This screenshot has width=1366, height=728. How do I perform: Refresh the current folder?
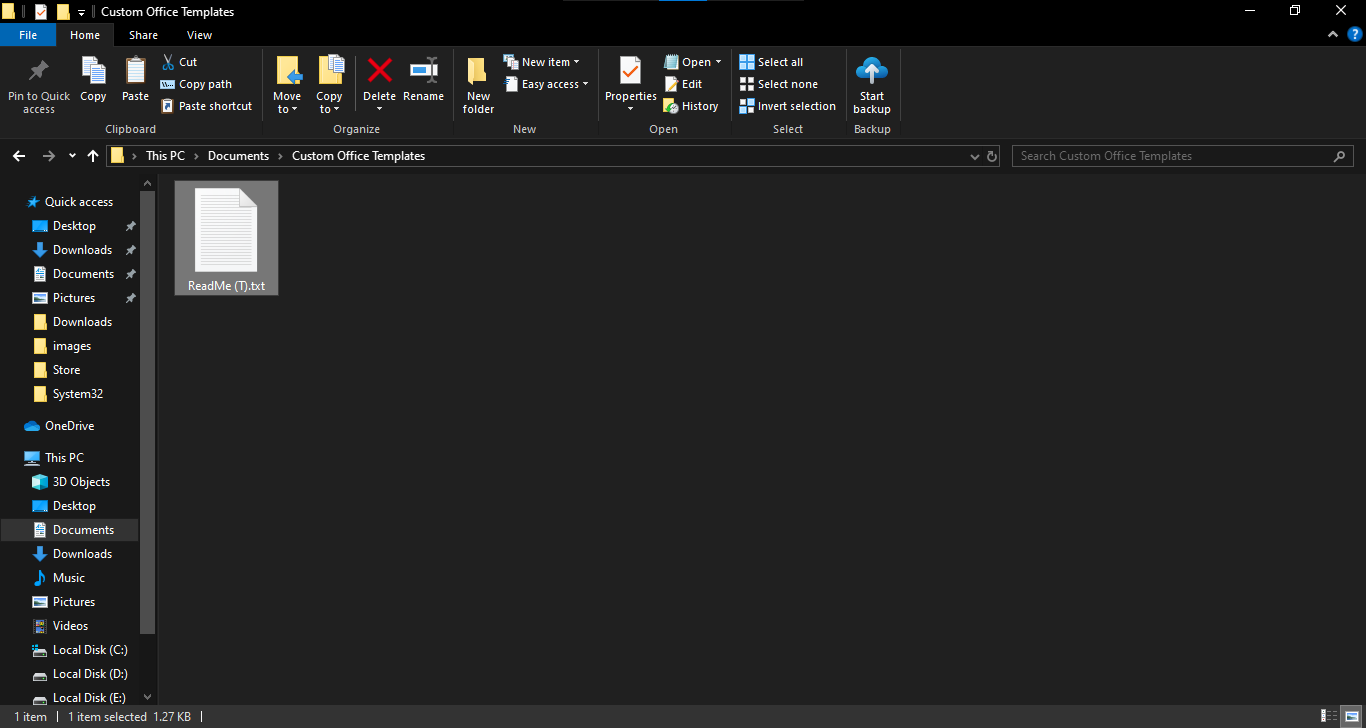click(992, 157)
